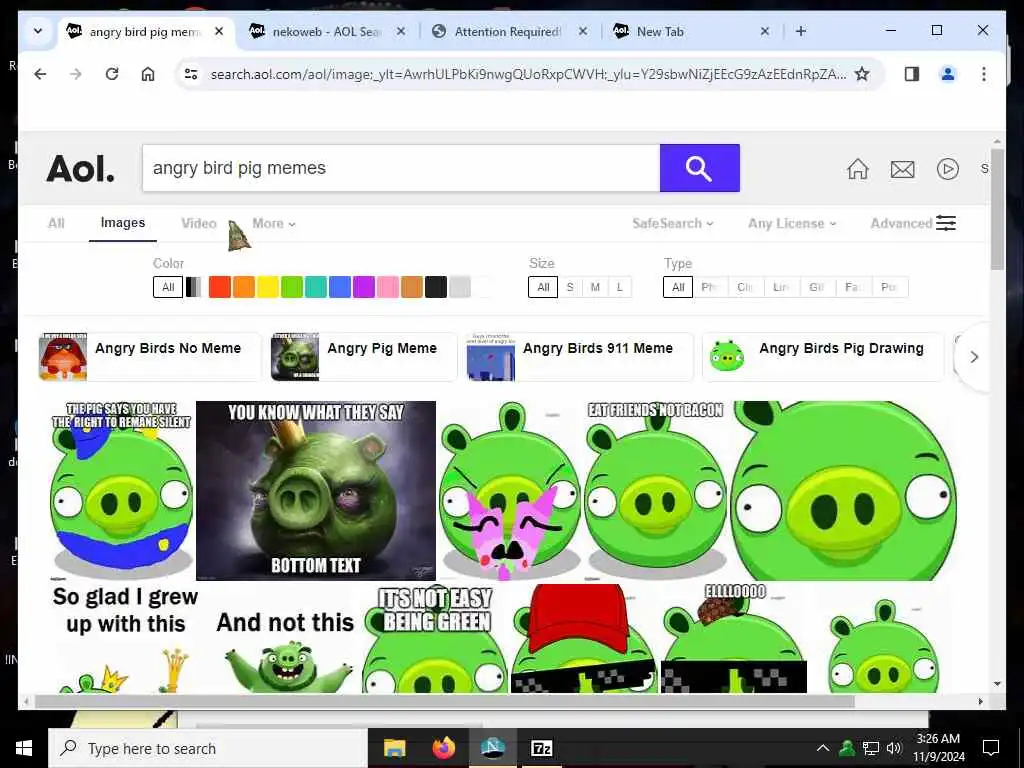Click the browser home button

pyautogui.click(x=148, y=74)
